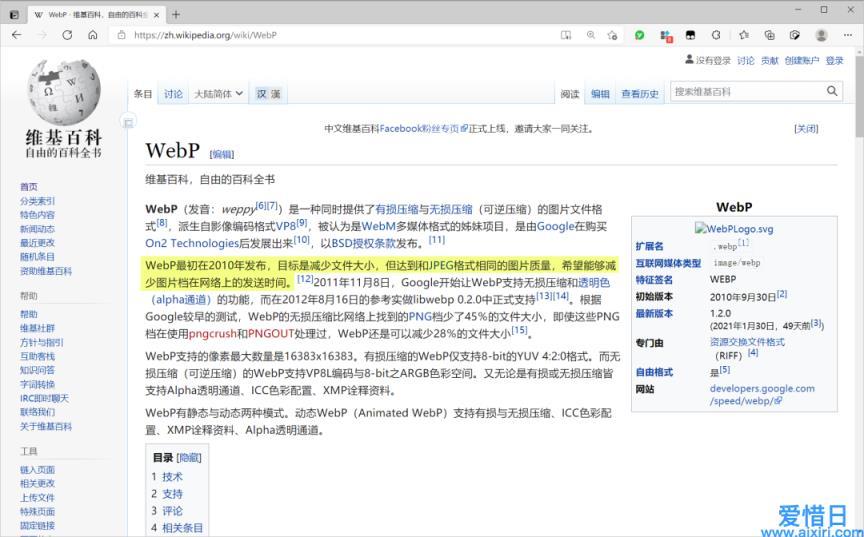Open the browser profile avatar
The height and width of the screenshot is (537, 864).
pos(821,35)
